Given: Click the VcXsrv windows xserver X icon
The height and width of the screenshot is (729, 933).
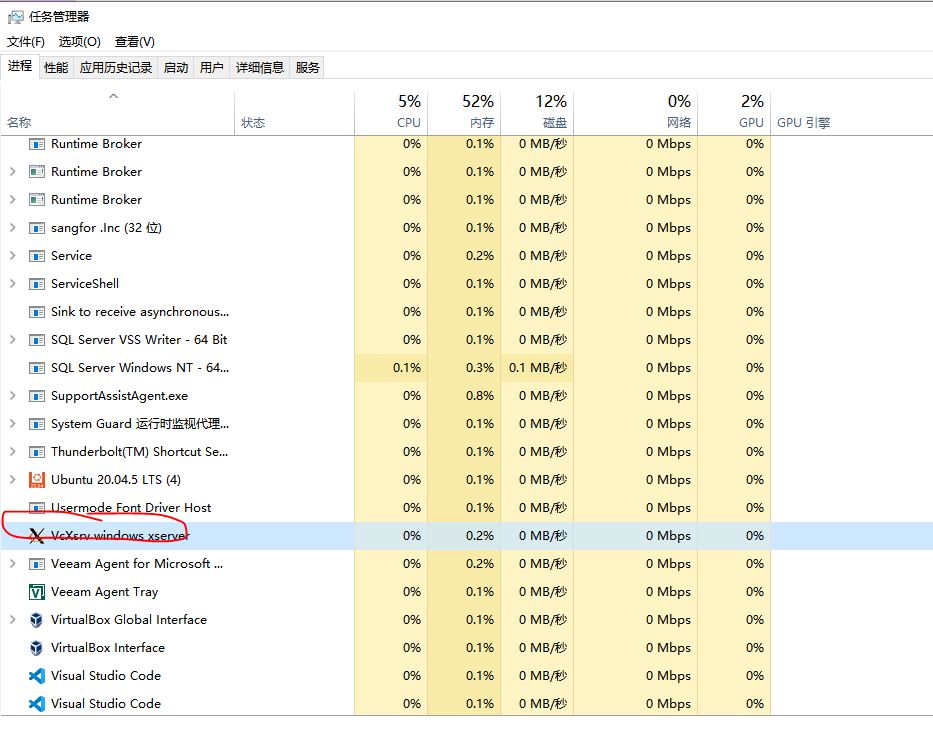Looking at the screenshot, I should click(x=37, y=536).
